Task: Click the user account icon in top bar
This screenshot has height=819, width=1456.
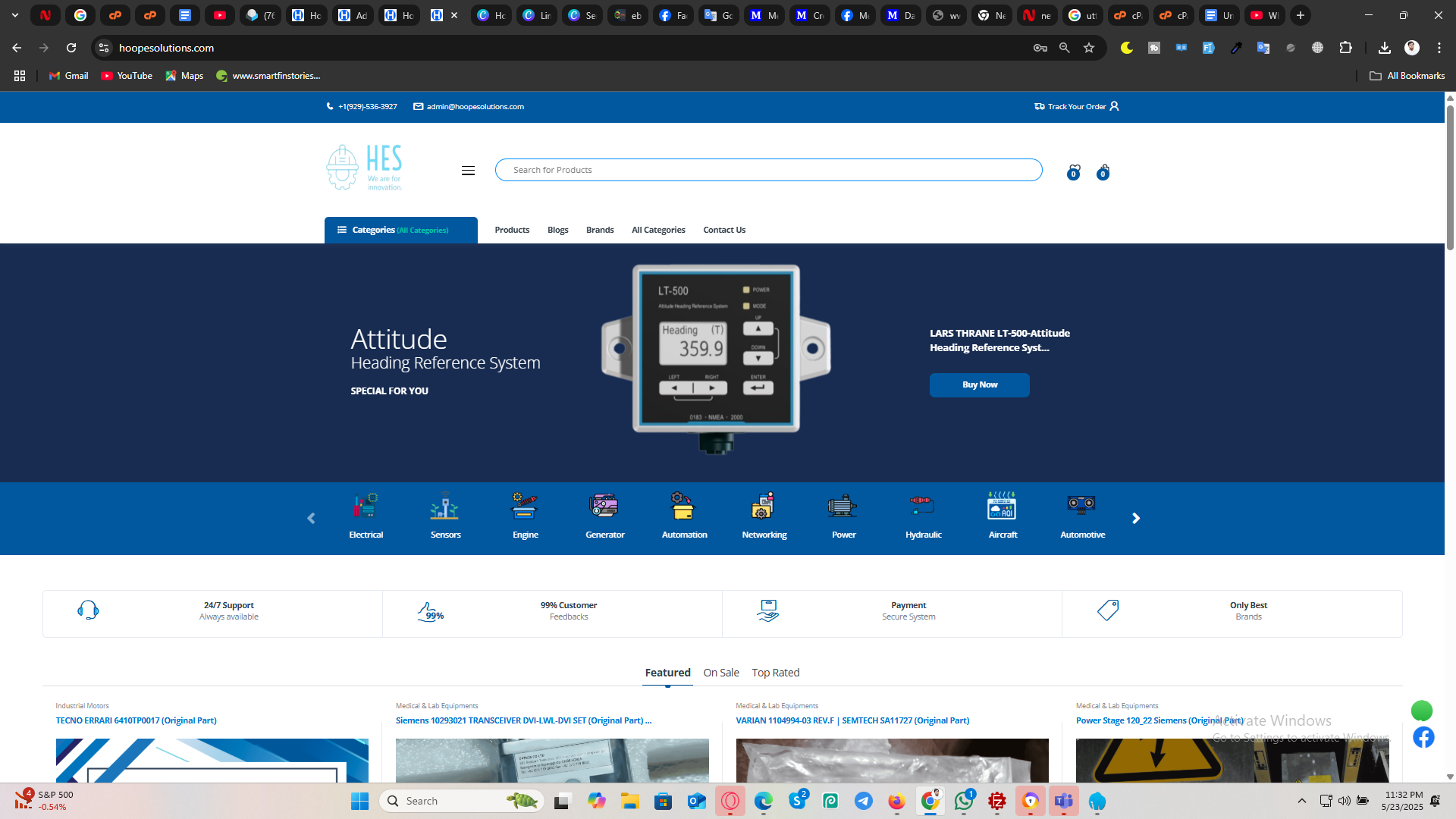Action: coord(1114,107)
